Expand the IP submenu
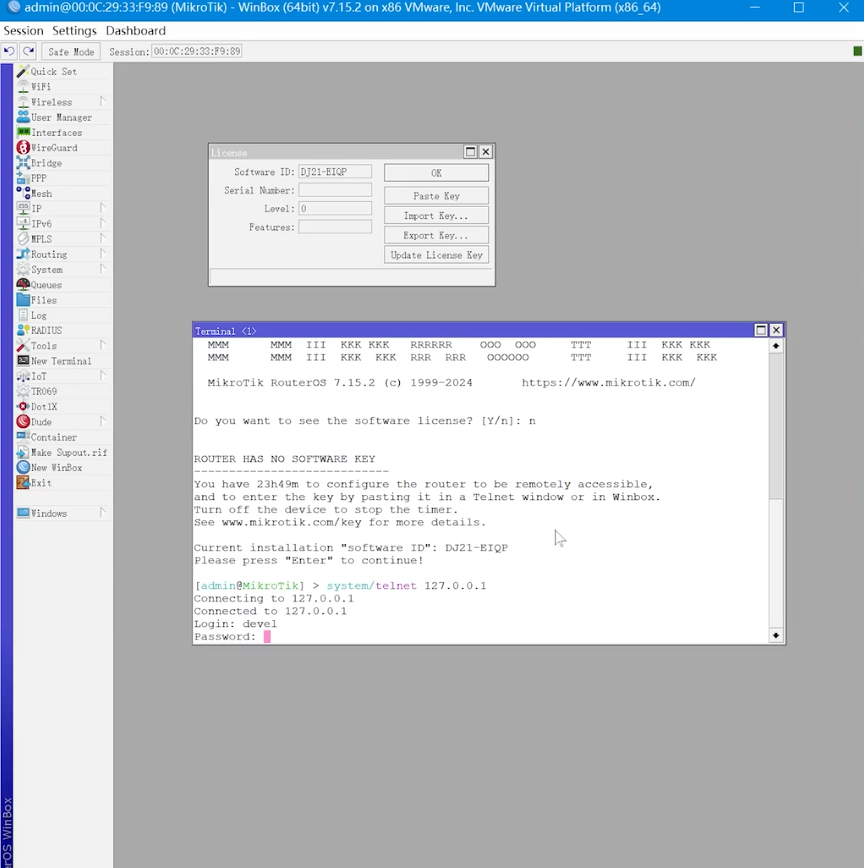 click(103, 208)
